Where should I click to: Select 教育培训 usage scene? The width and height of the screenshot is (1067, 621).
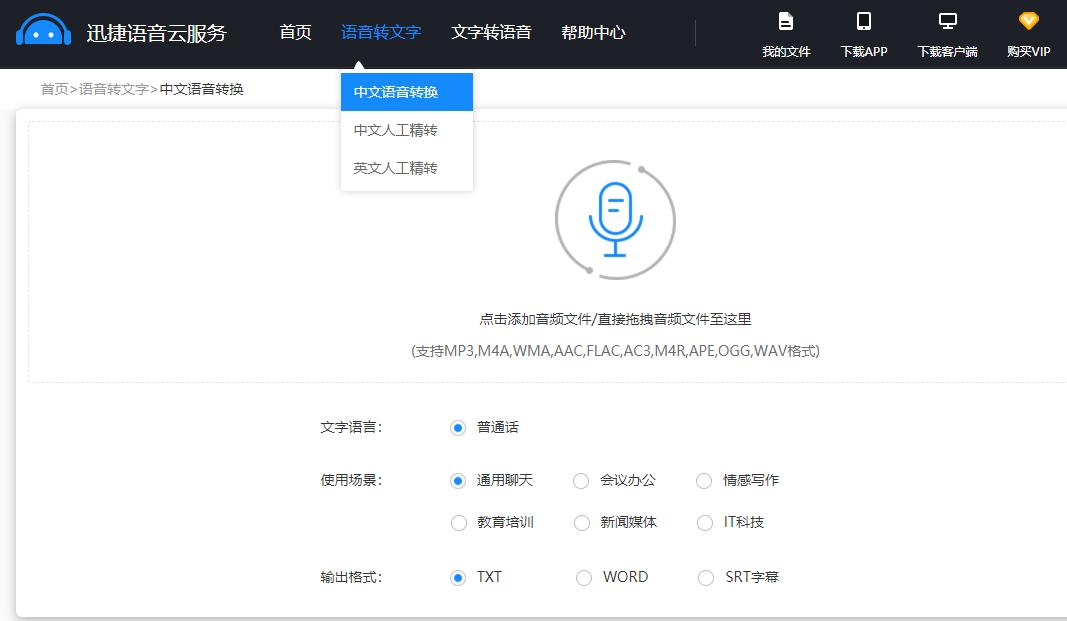pyautogui.click(x=459, y=522)
